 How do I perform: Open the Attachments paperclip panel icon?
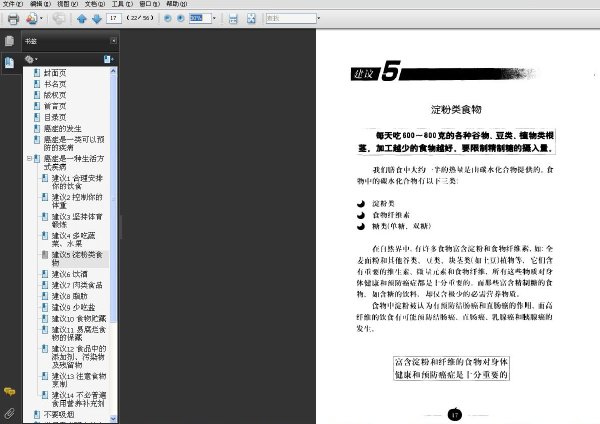click(x=10, y=413)
